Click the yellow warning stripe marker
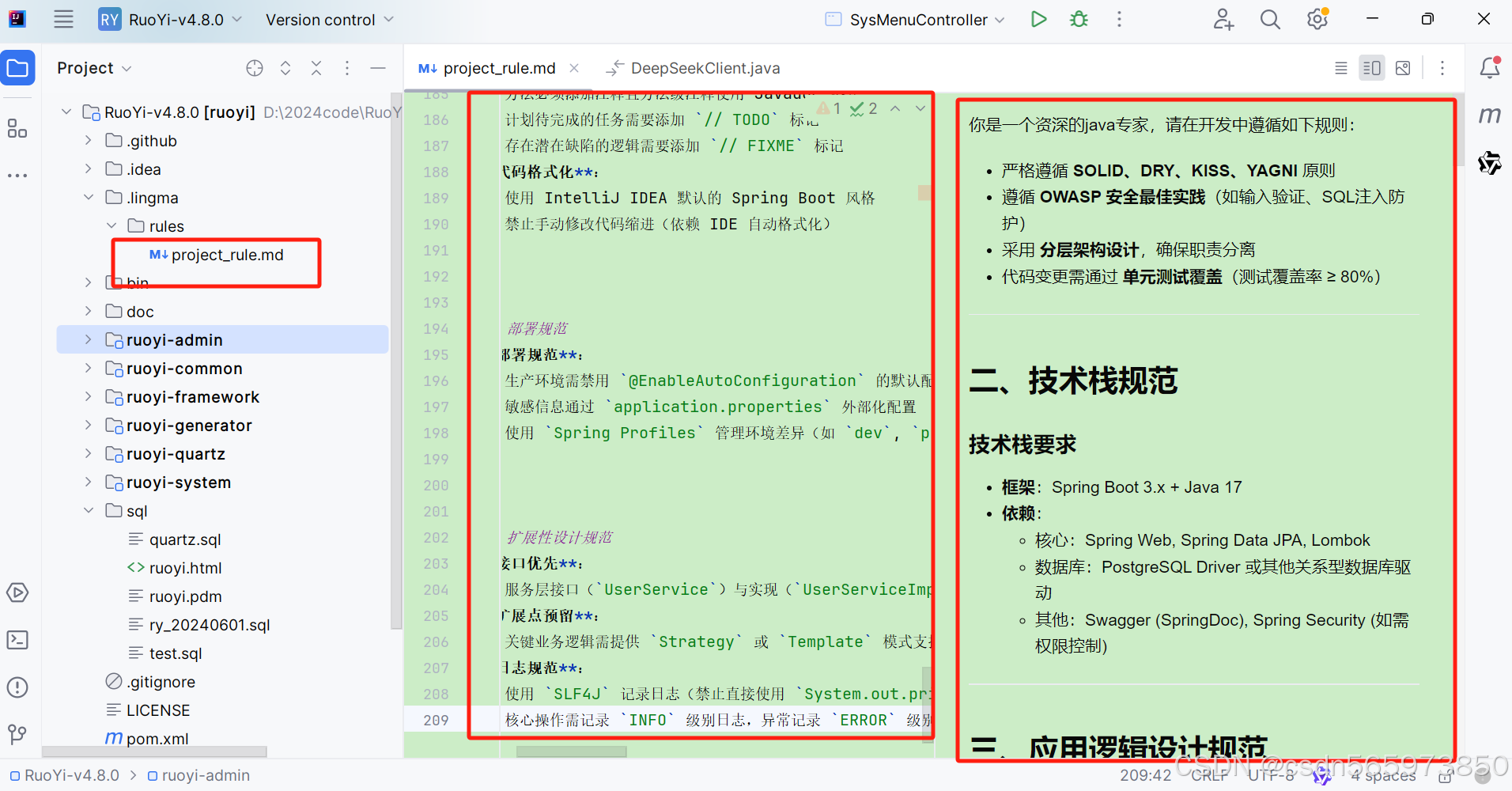The height and width of the screenshot is (791, 1512). coord(924,192)
